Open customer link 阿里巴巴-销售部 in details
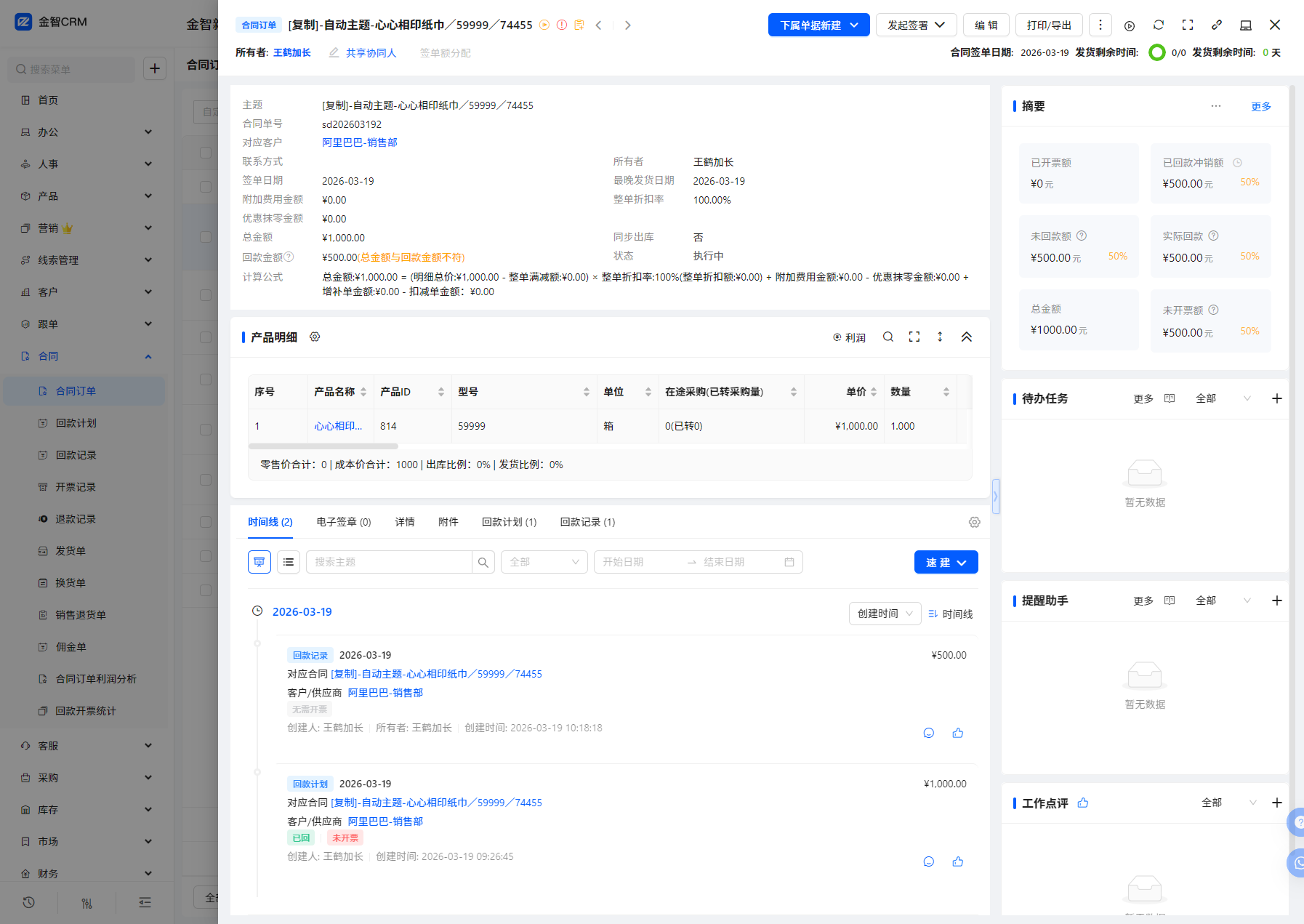 tap(360, 142)
